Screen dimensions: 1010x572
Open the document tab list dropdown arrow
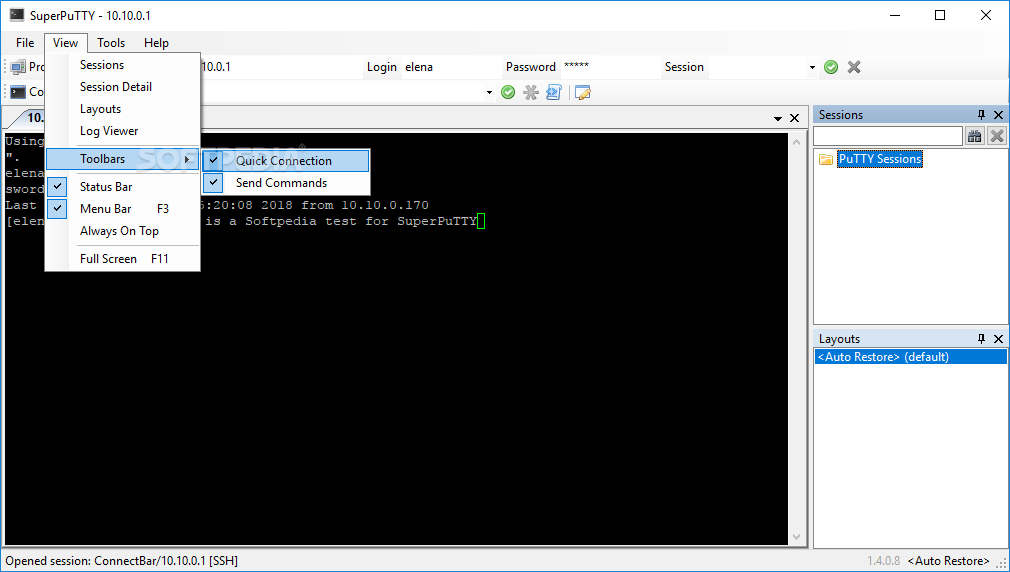pos(777,119)
